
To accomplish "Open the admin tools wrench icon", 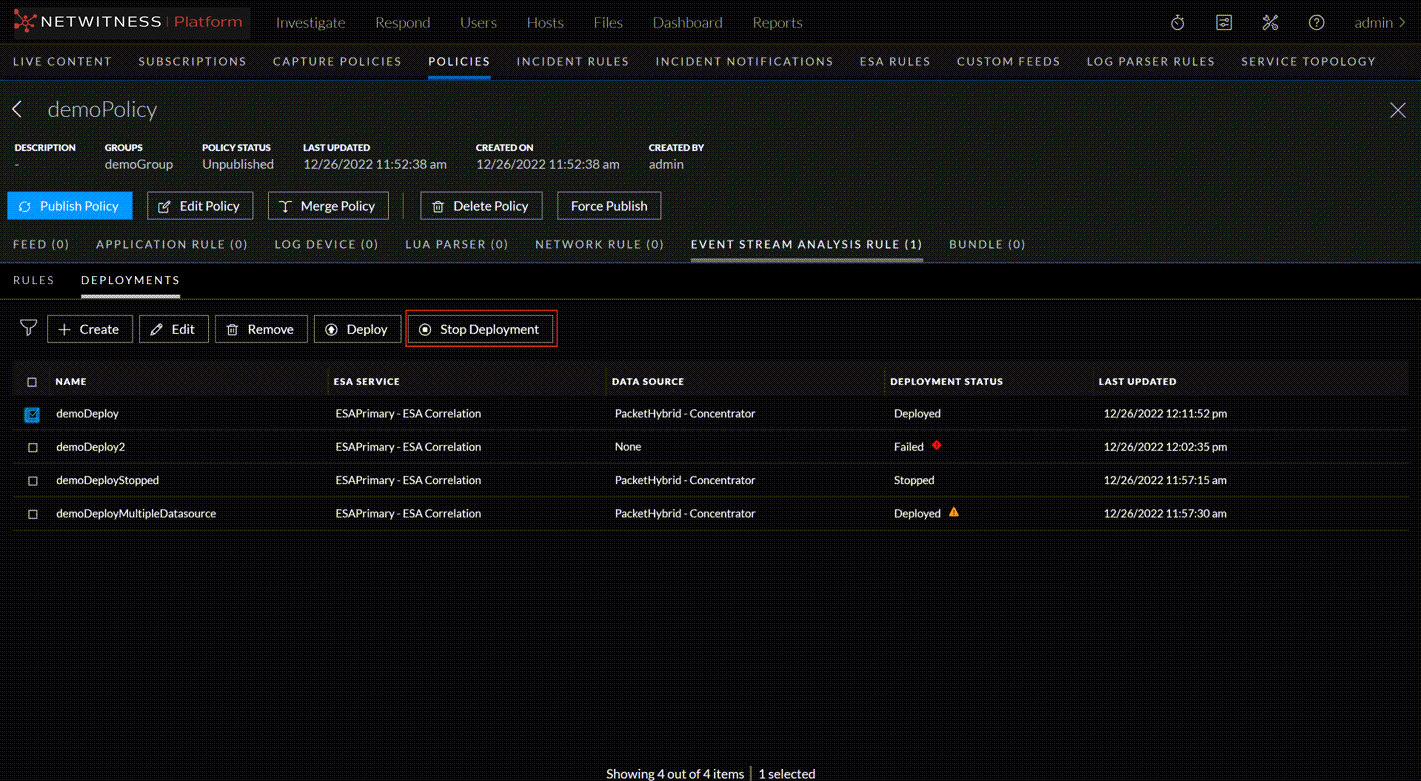I will (1270, 22).
